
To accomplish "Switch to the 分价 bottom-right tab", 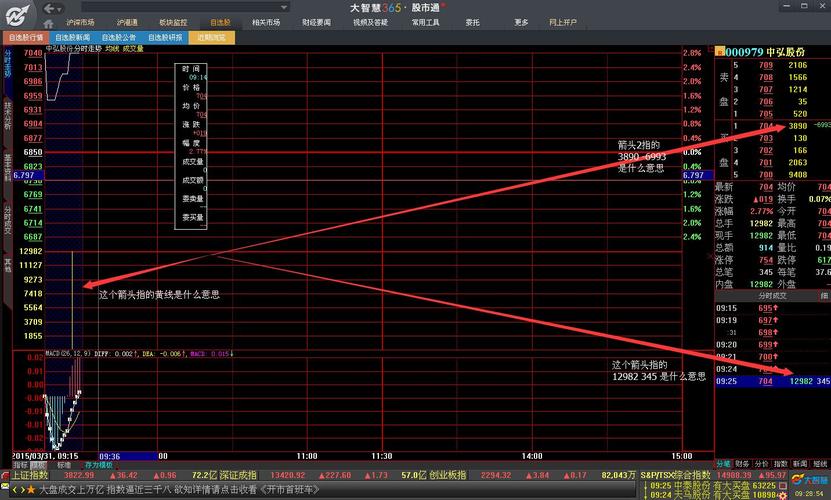I will point(762,464).
